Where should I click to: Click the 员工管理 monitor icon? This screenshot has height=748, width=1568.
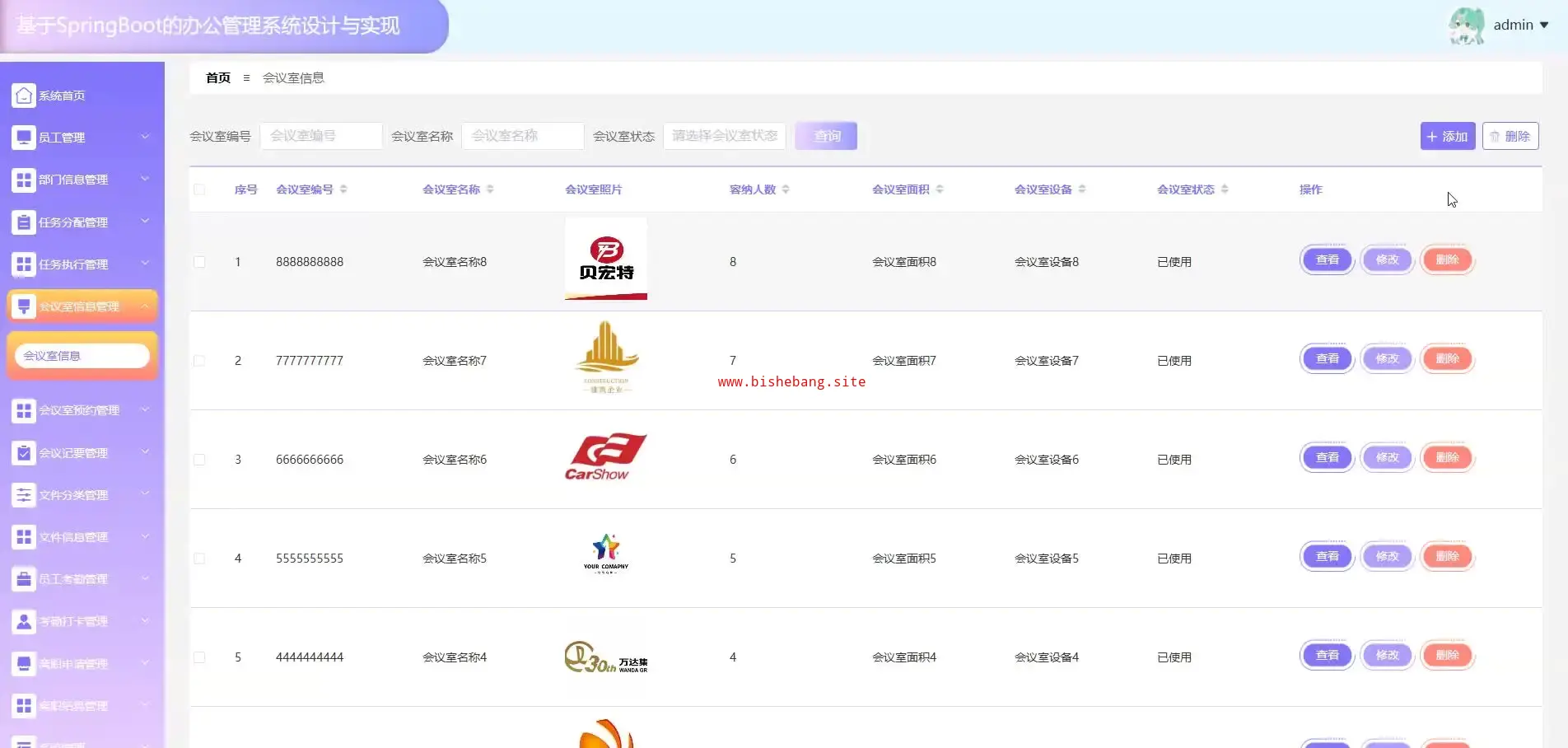click(x=24, y=138)
